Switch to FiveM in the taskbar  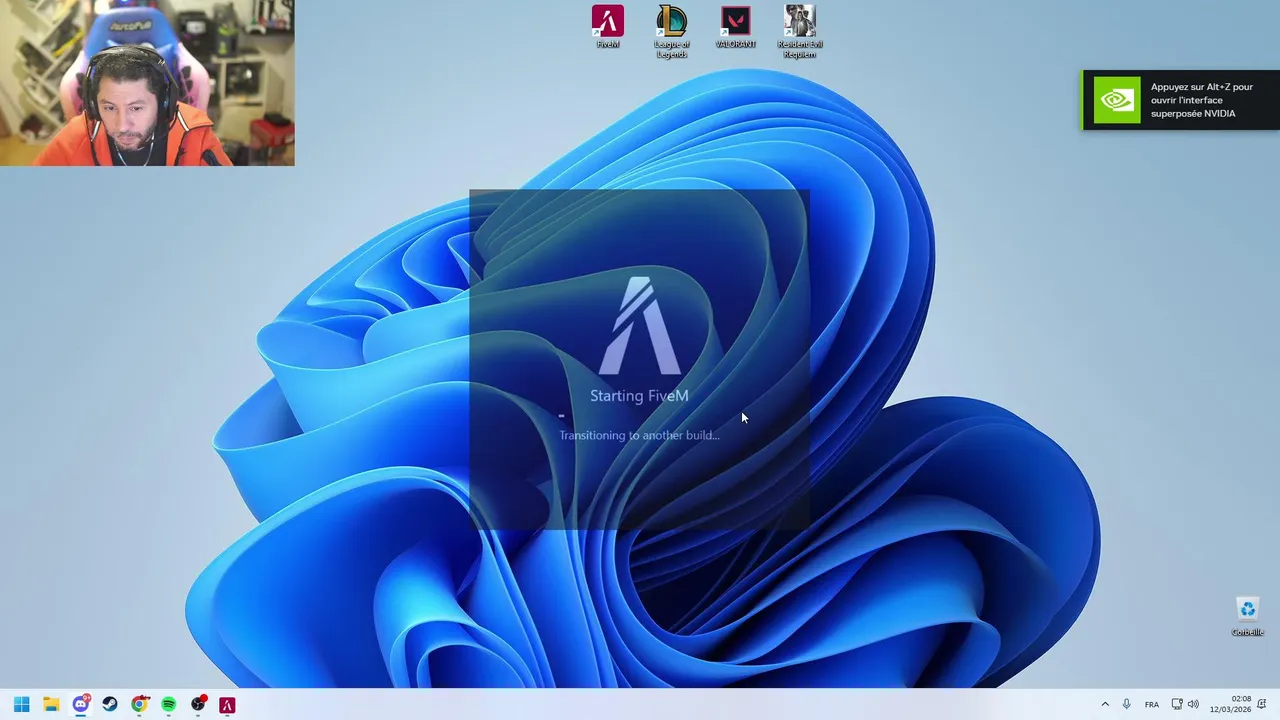[227, 704]
